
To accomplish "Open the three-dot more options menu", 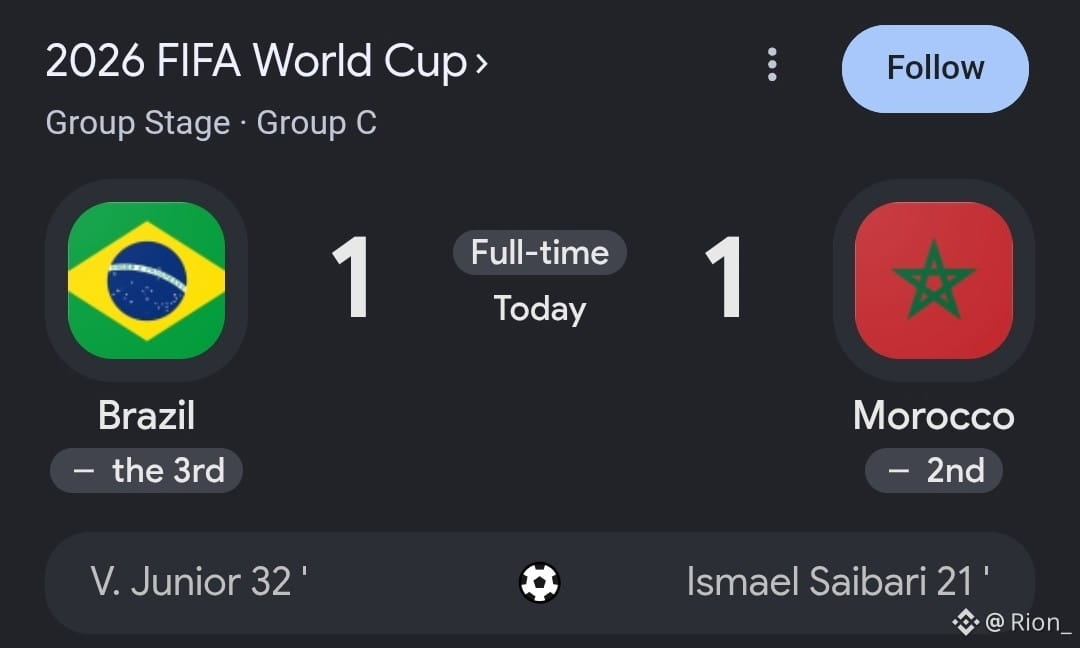I will [x=772, y=65].
